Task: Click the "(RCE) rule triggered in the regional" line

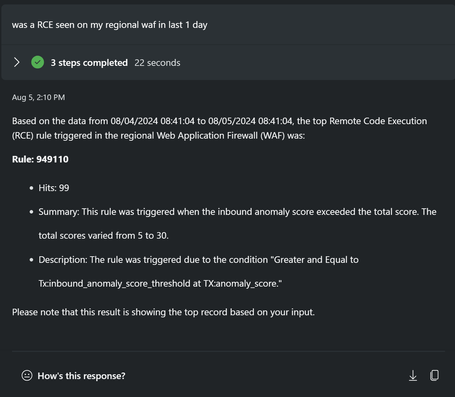Action: 158,136
